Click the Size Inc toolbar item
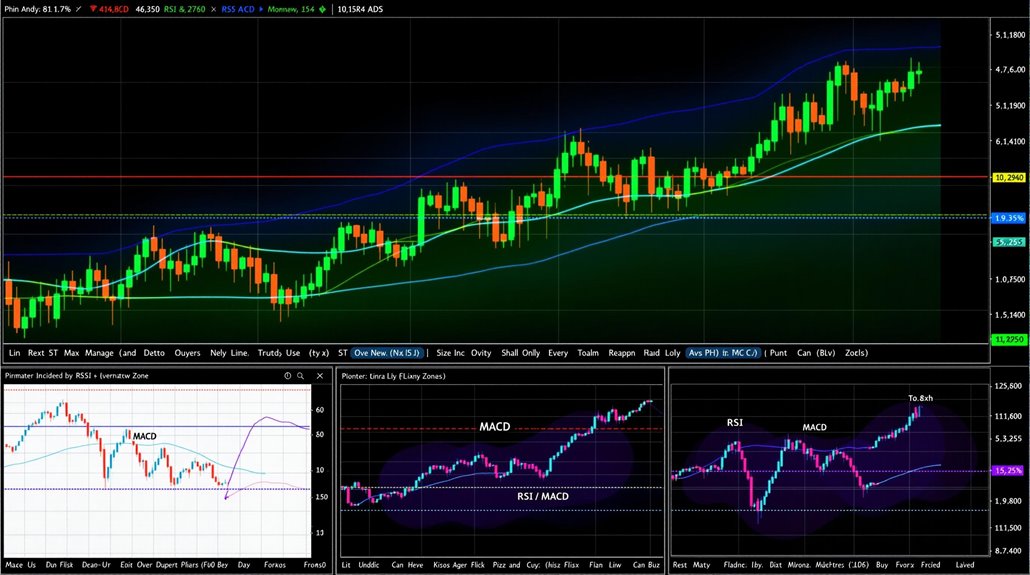 (x=450, y=353)
